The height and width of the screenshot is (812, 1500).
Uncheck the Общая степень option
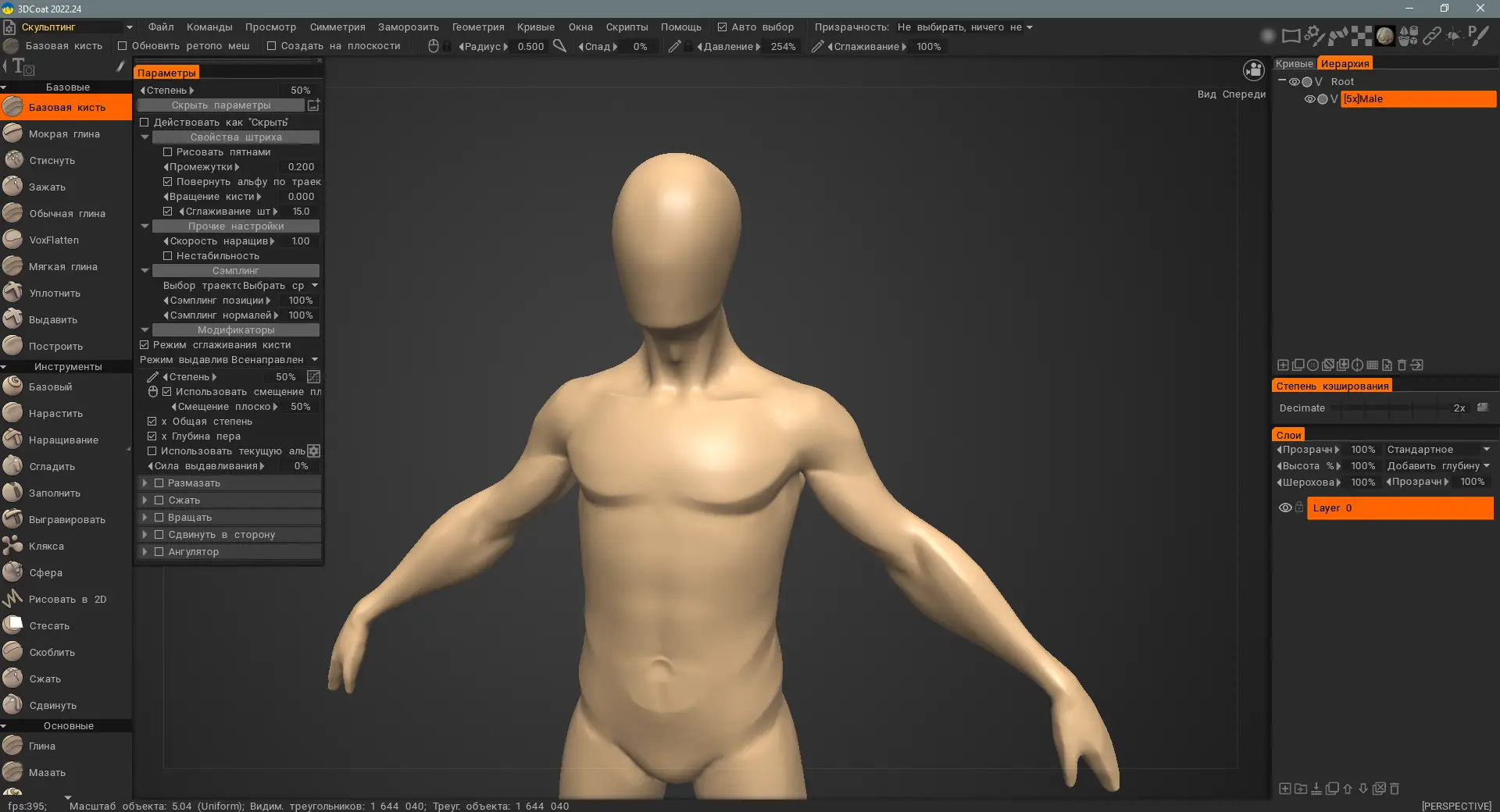tap(152, 422)
